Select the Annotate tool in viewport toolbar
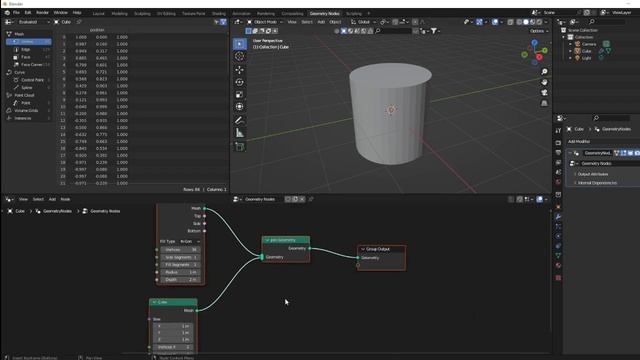640x360 pixels. click(x=240, y=120)
